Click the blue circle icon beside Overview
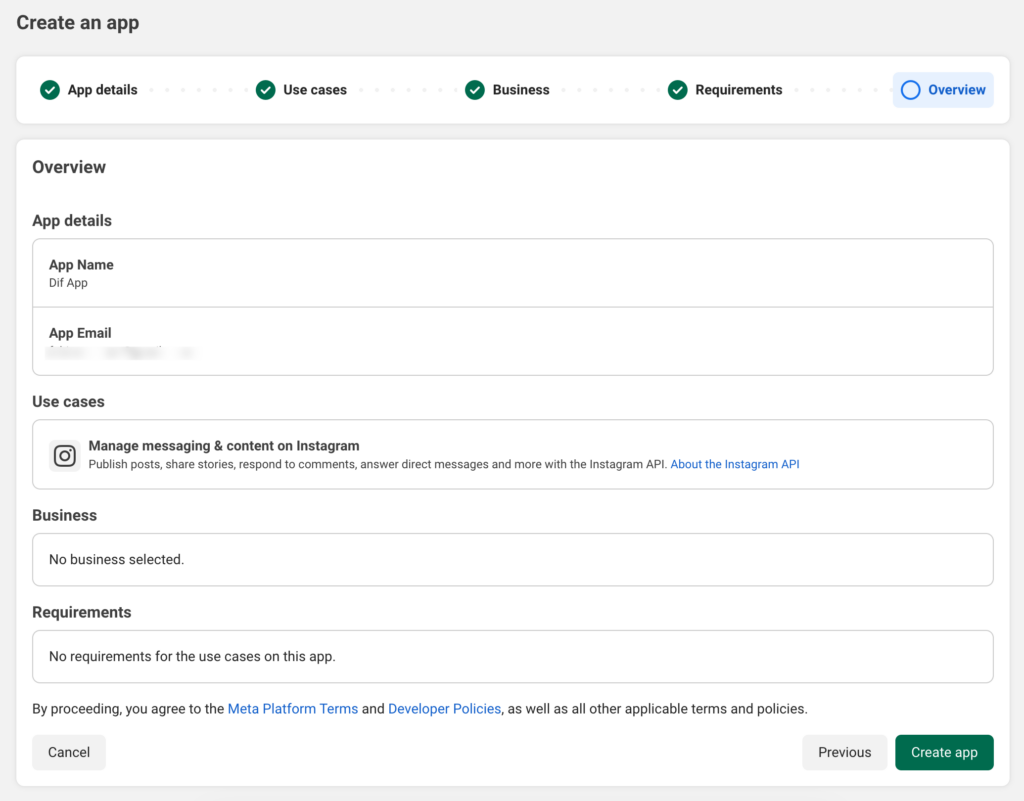This screenshot has height=801, width=1024. pos(910,90)
